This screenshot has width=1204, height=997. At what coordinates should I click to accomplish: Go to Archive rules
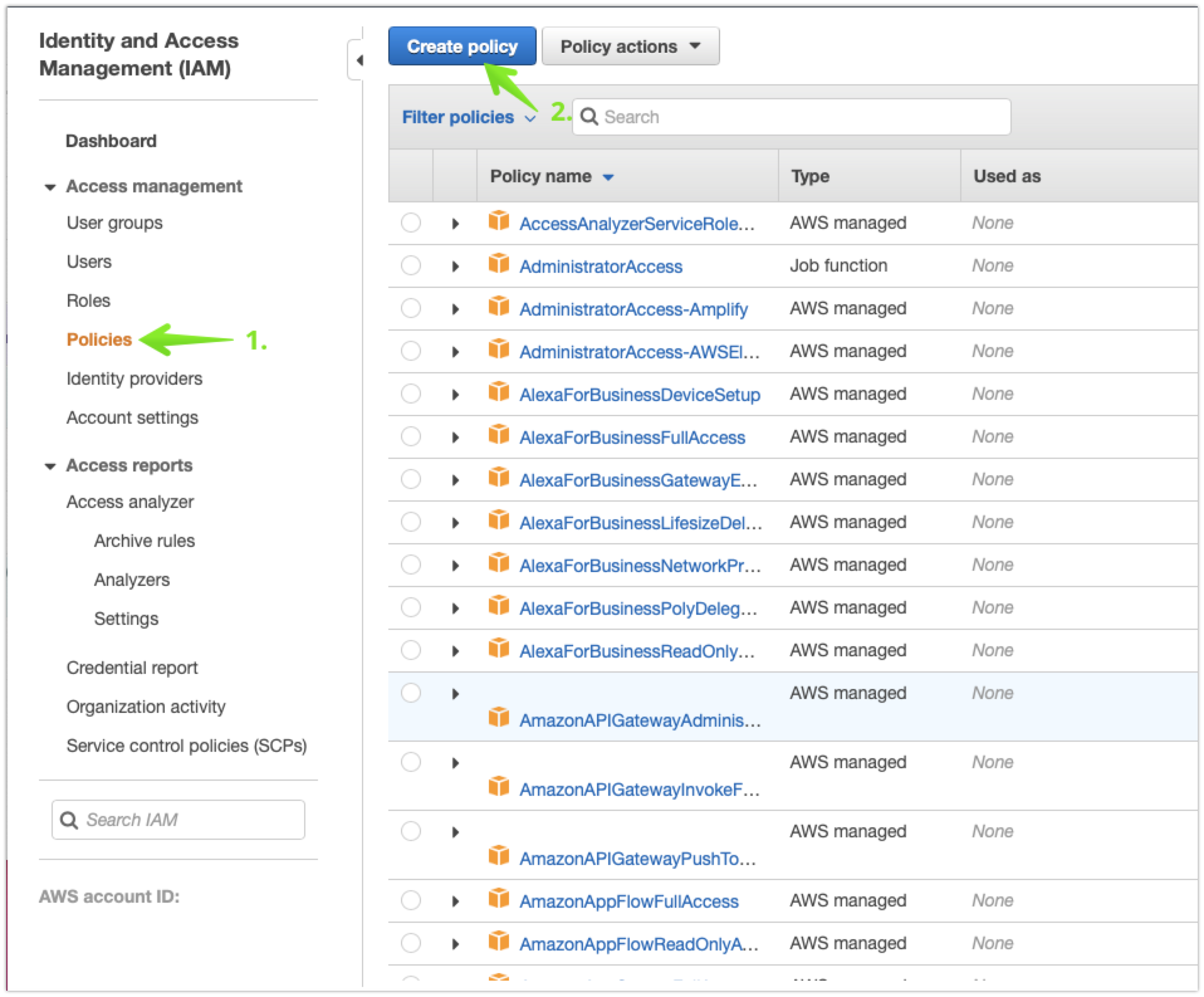coord(145,541)
